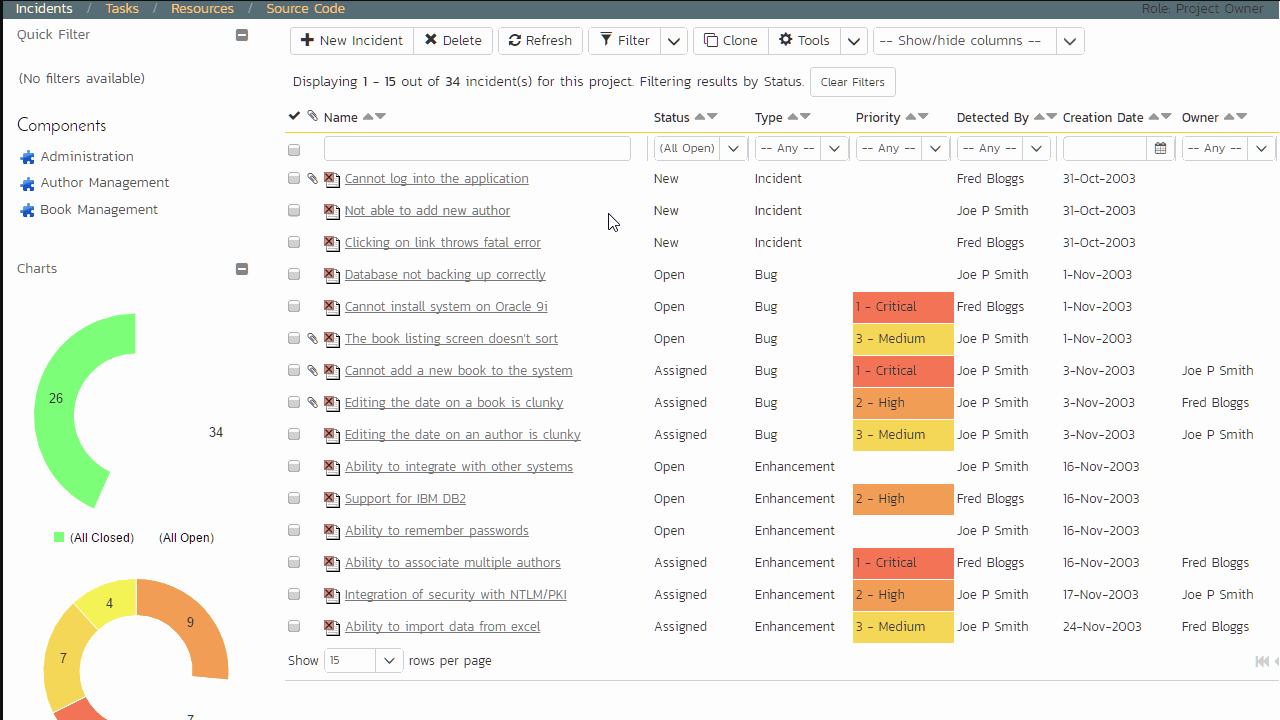Select the New Incident plus icon
This screenshot has width=1280, height=720.
(x=307, y=40)
